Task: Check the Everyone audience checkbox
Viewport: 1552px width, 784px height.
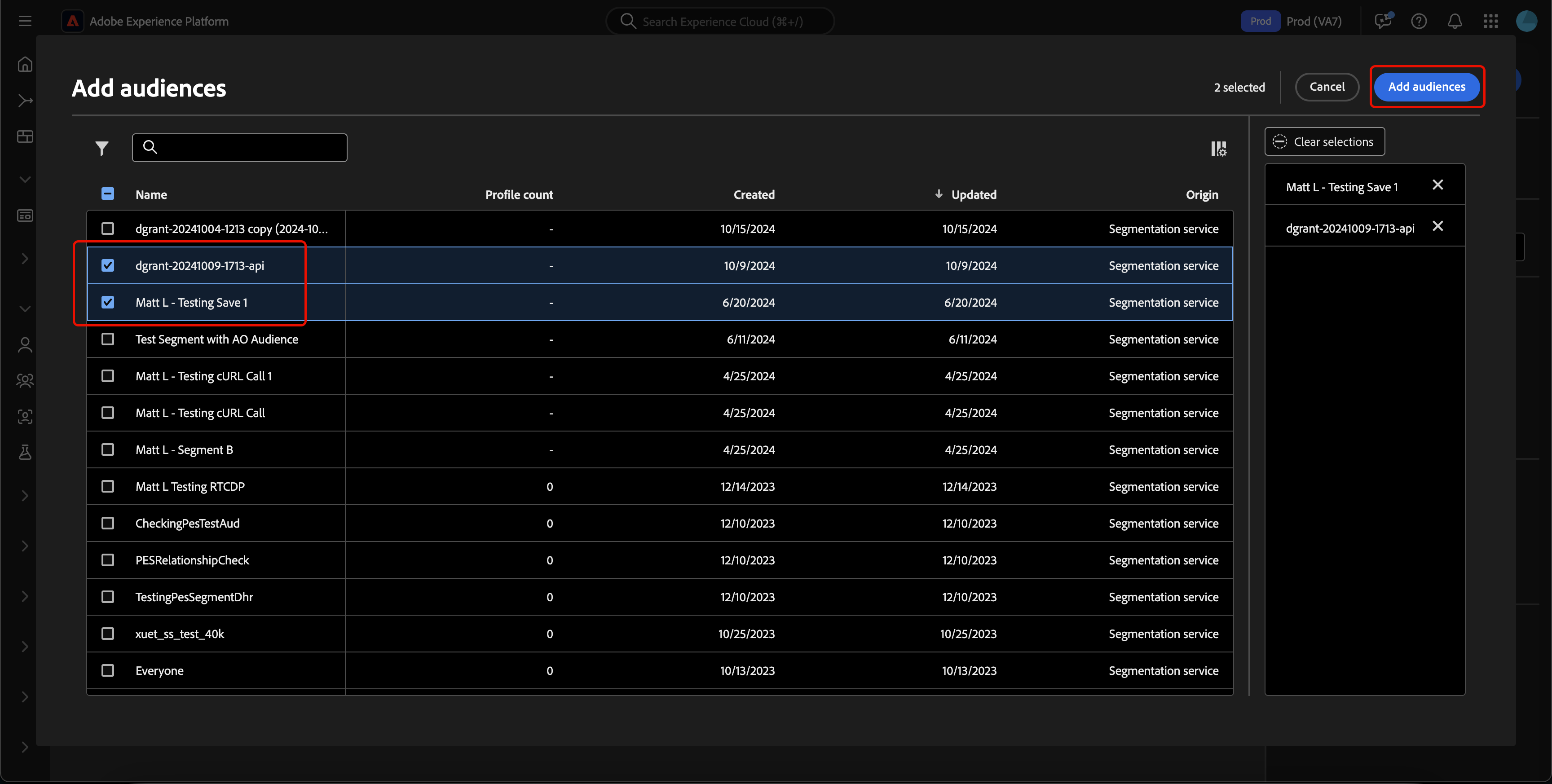Action: [x=108, y=671]
